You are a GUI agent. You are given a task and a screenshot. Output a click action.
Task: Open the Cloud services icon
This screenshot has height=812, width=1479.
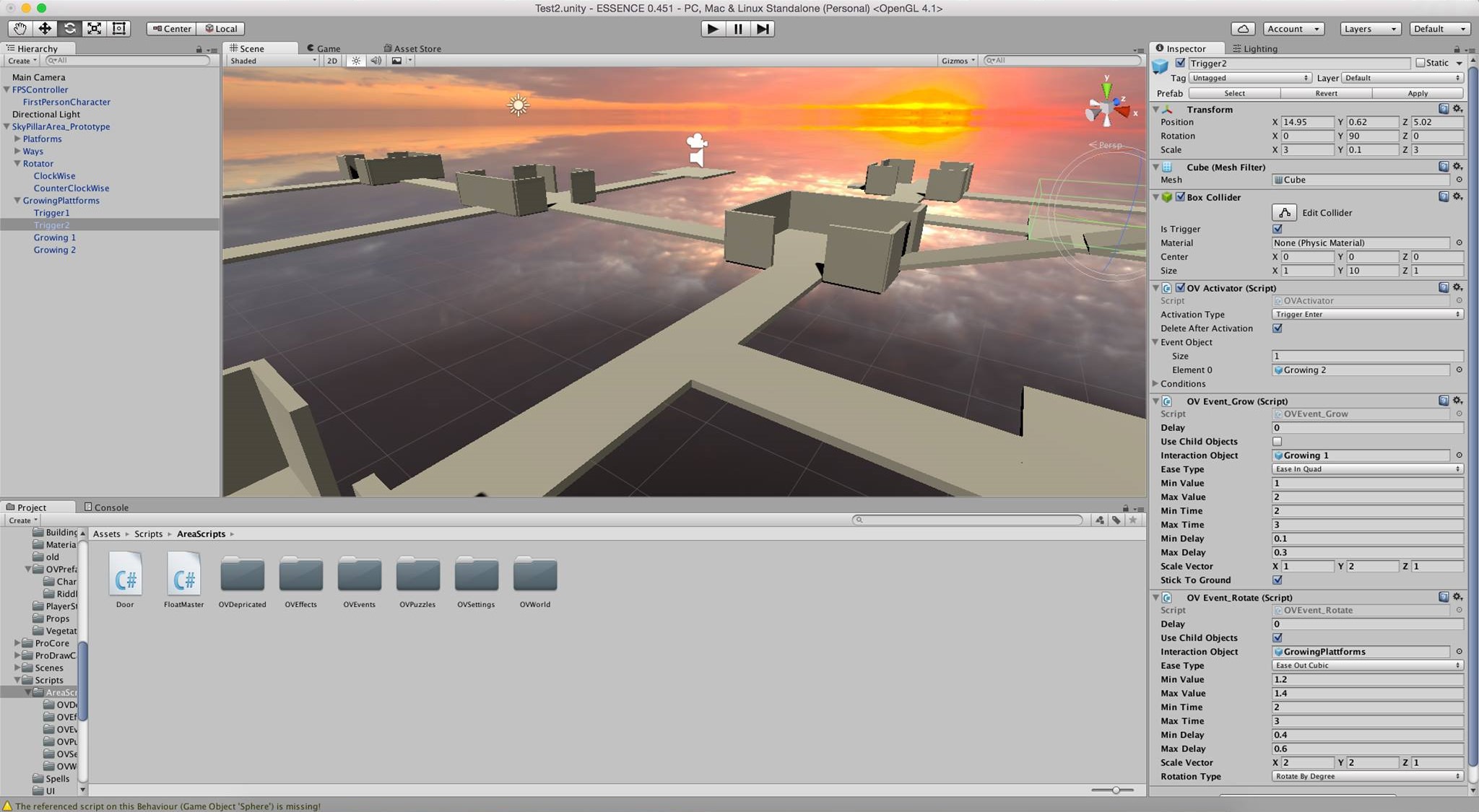(1243, 29)
